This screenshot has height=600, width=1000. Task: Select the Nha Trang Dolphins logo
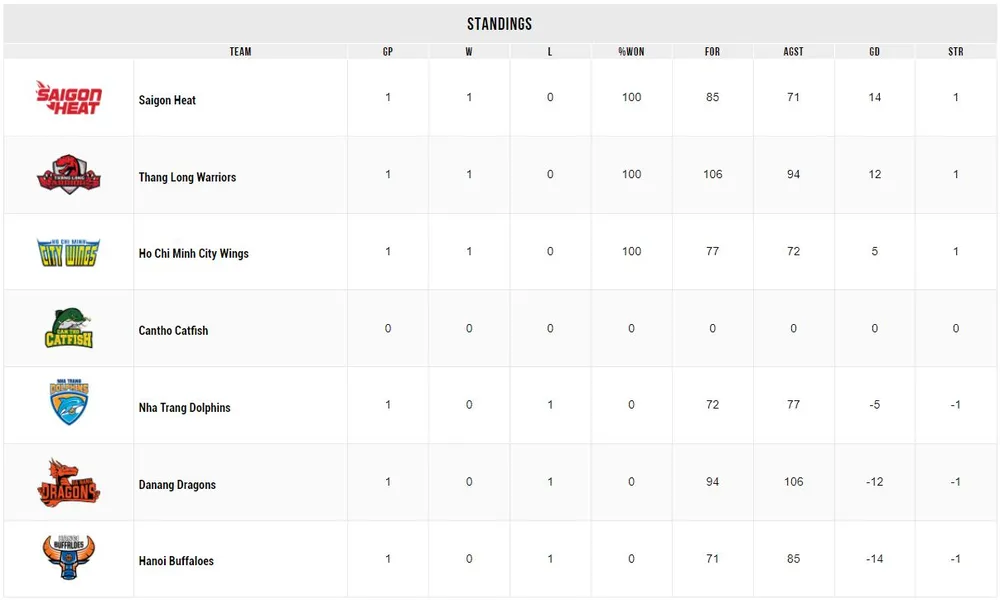coord(68,404)
